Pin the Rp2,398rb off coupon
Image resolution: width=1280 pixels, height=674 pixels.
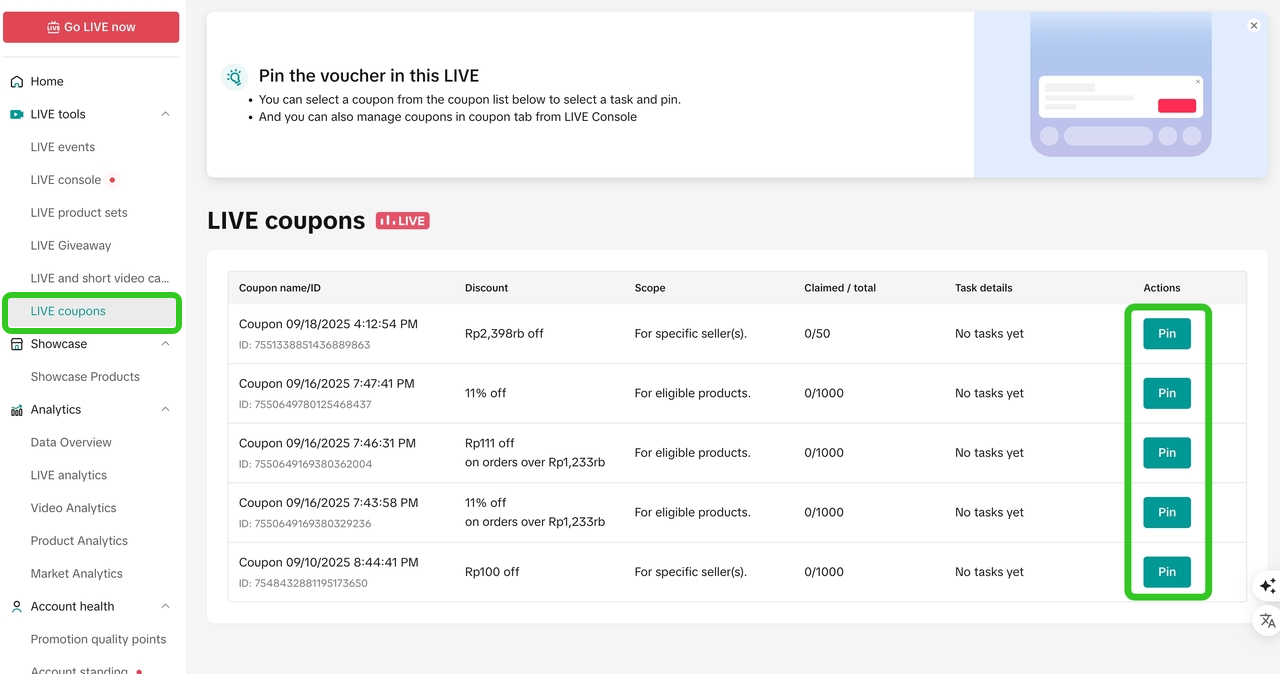coord(1167,334)
